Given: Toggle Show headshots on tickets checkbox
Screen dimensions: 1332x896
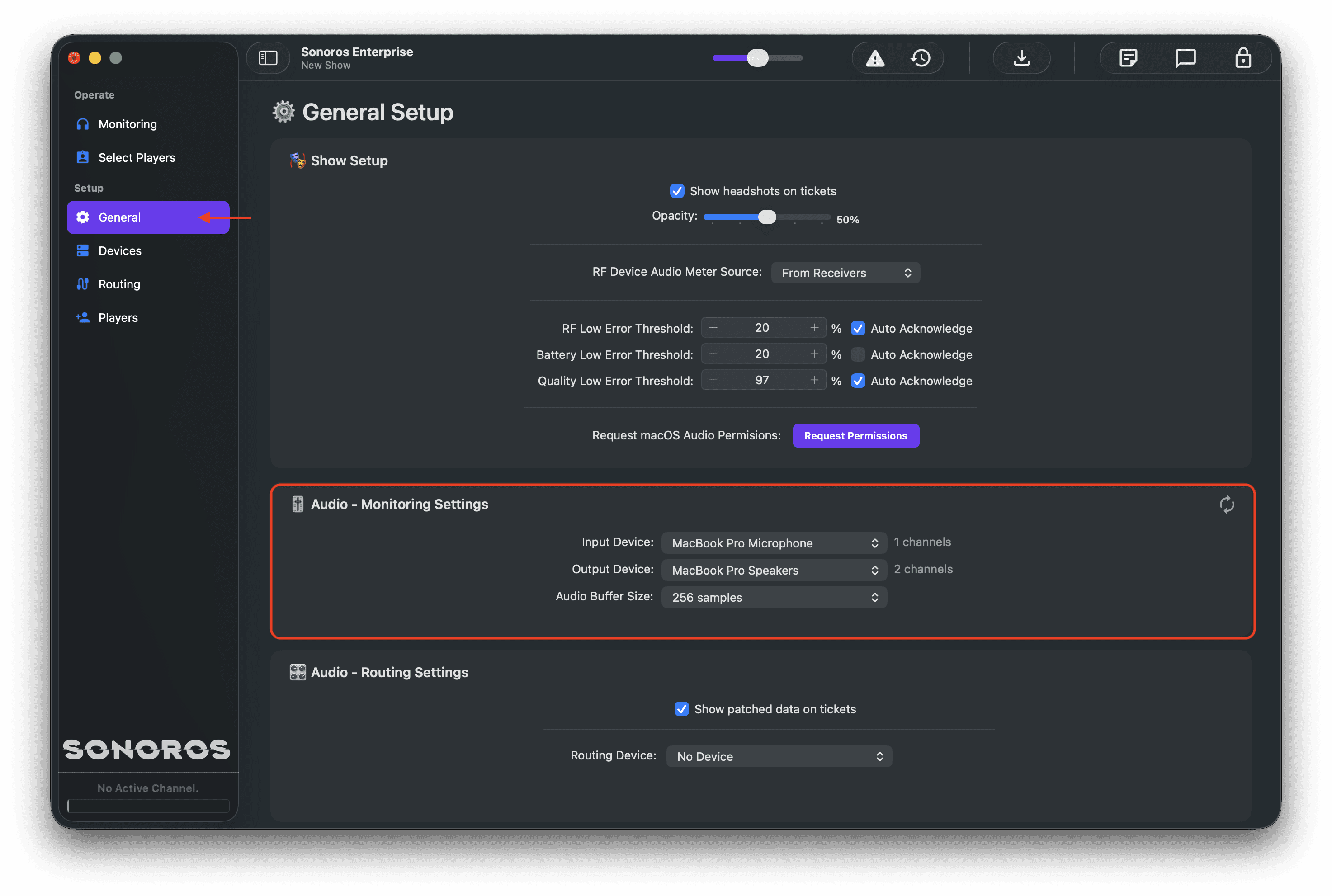Looking at the screenshot, I should point(677,191).
